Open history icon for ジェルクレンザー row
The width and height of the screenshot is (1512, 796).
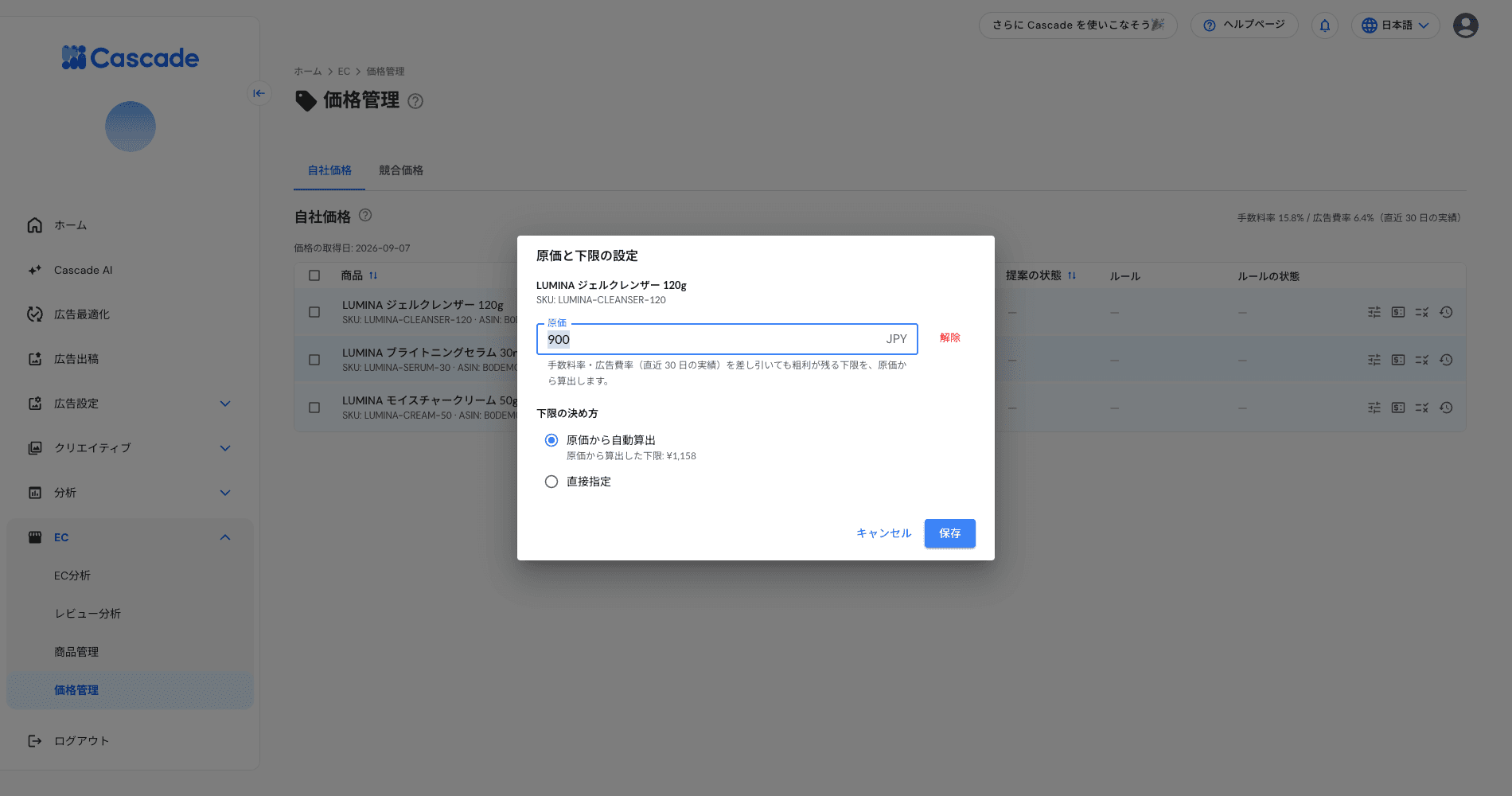click(x=1446, y=312)
